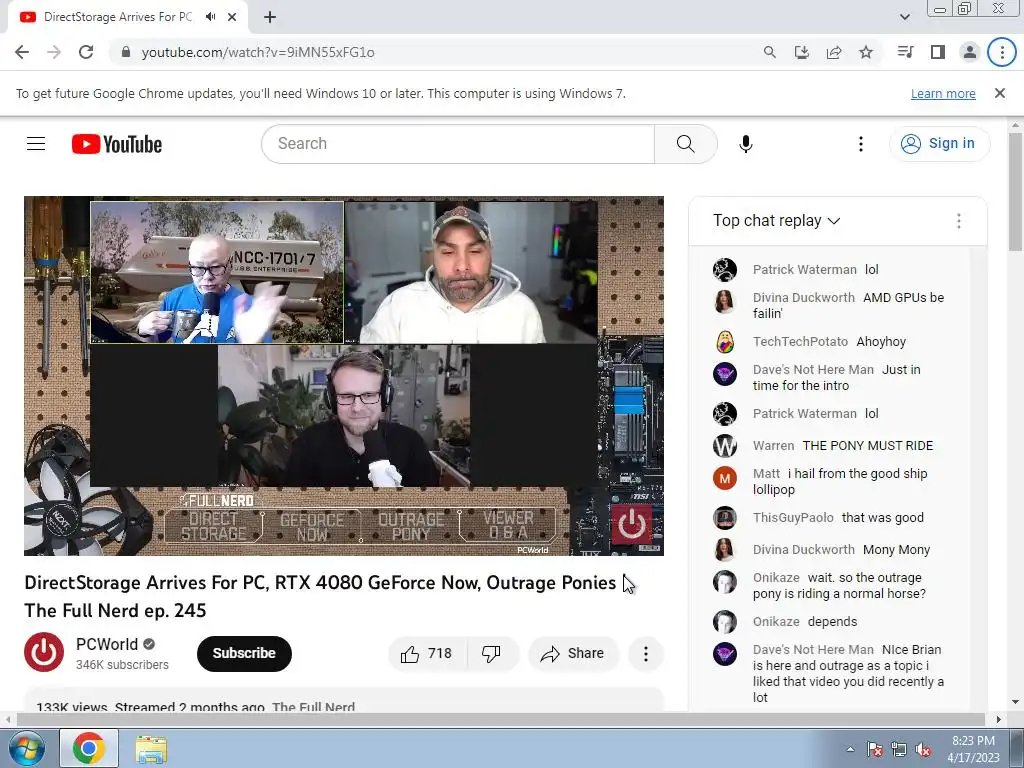This screenshot has width=1024, height=768.
Task: Click the site lock icon in address bar
Action: tap(126, 52)
